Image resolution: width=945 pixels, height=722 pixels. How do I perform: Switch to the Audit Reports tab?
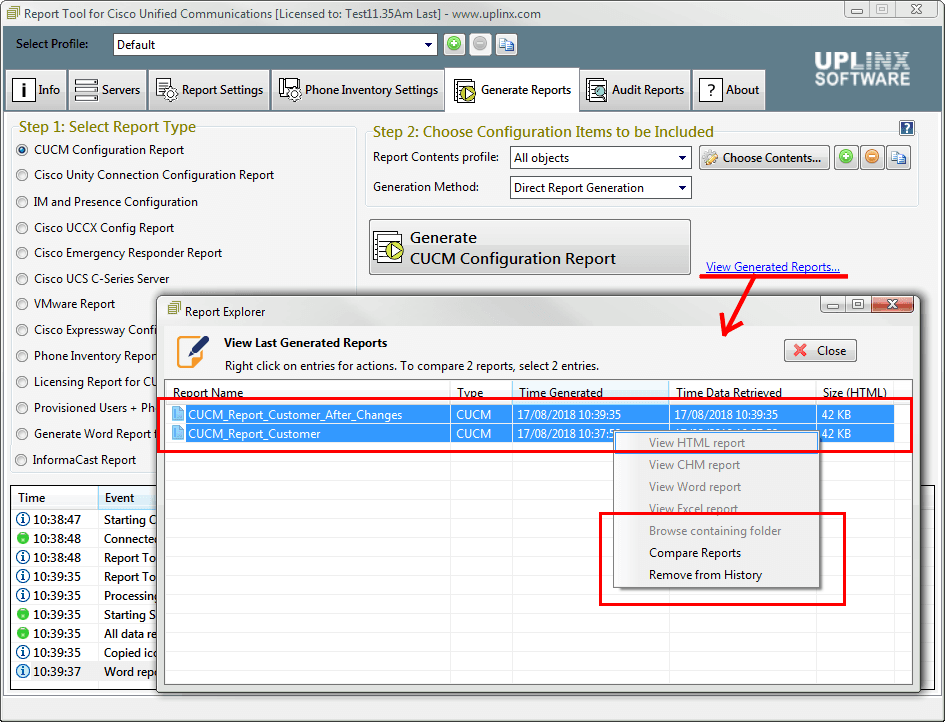(x=634, y=89)
